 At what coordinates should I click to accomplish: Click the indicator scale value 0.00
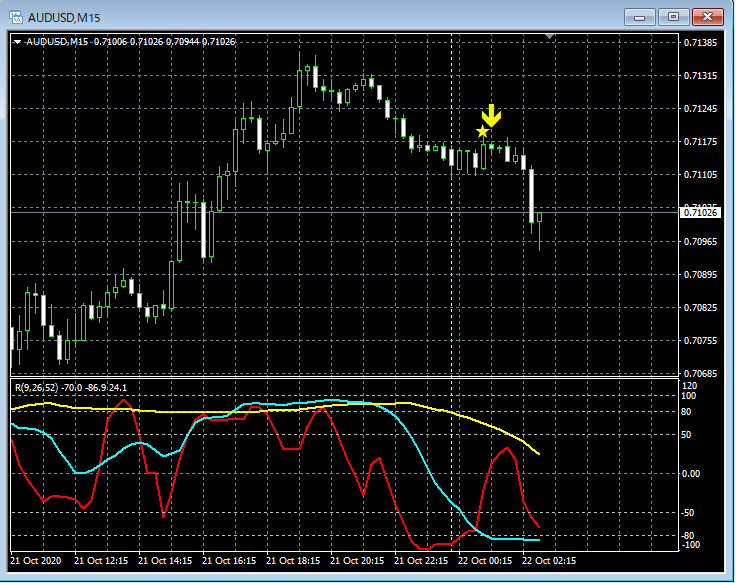point(690,474)
